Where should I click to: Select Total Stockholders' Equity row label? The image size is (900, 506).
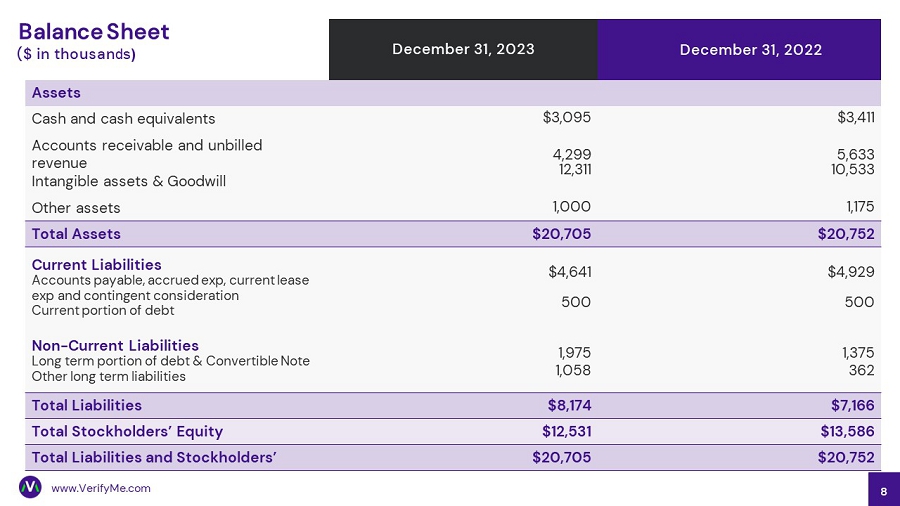(x=127, y=431)
